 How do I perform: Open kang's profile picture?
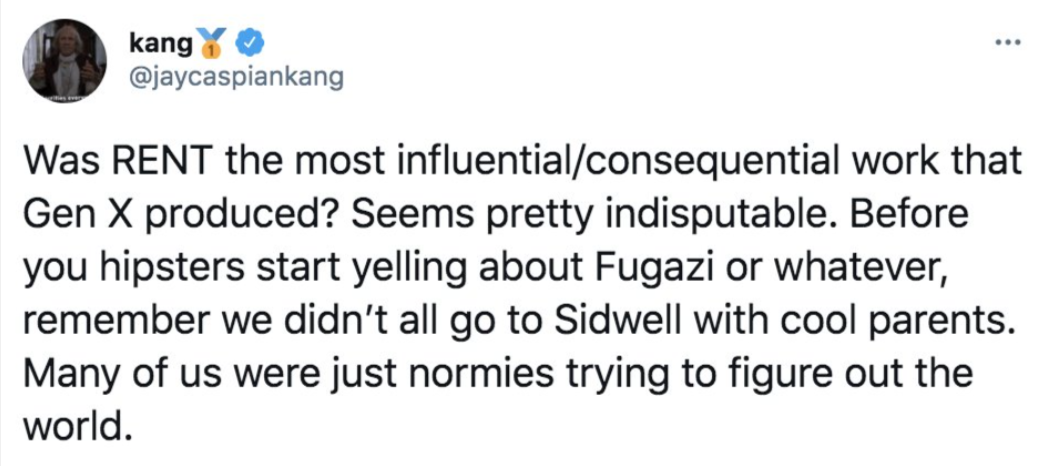coord(63,63)
